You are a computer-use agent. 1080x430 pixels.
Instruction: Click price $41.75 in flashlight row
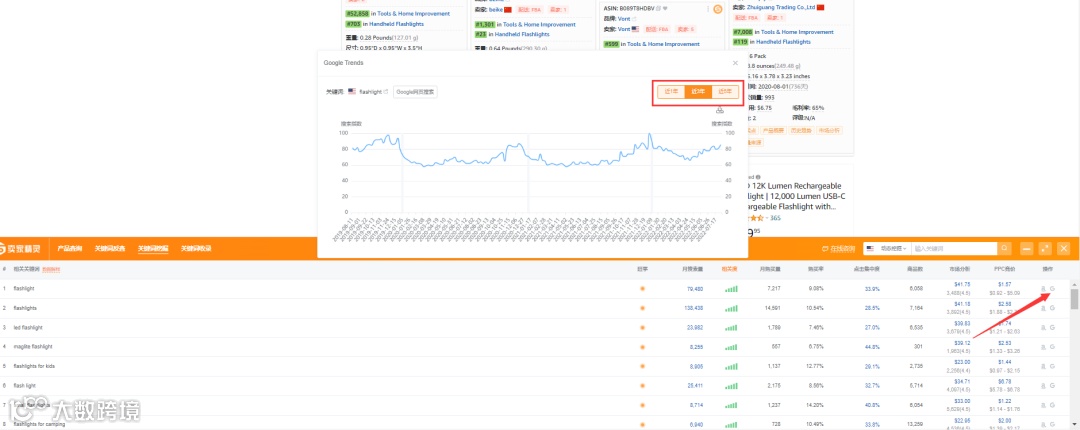(962, 284)
